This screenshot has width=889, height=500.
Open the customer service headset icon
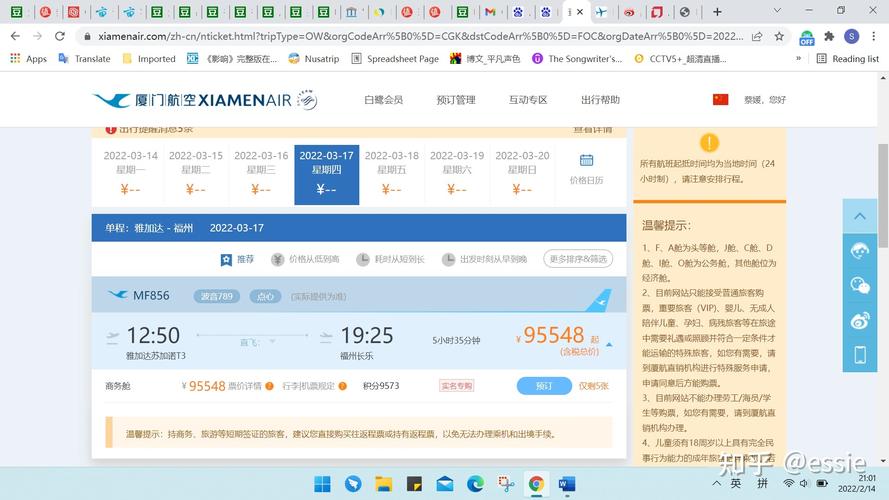(x=860, y=250)
